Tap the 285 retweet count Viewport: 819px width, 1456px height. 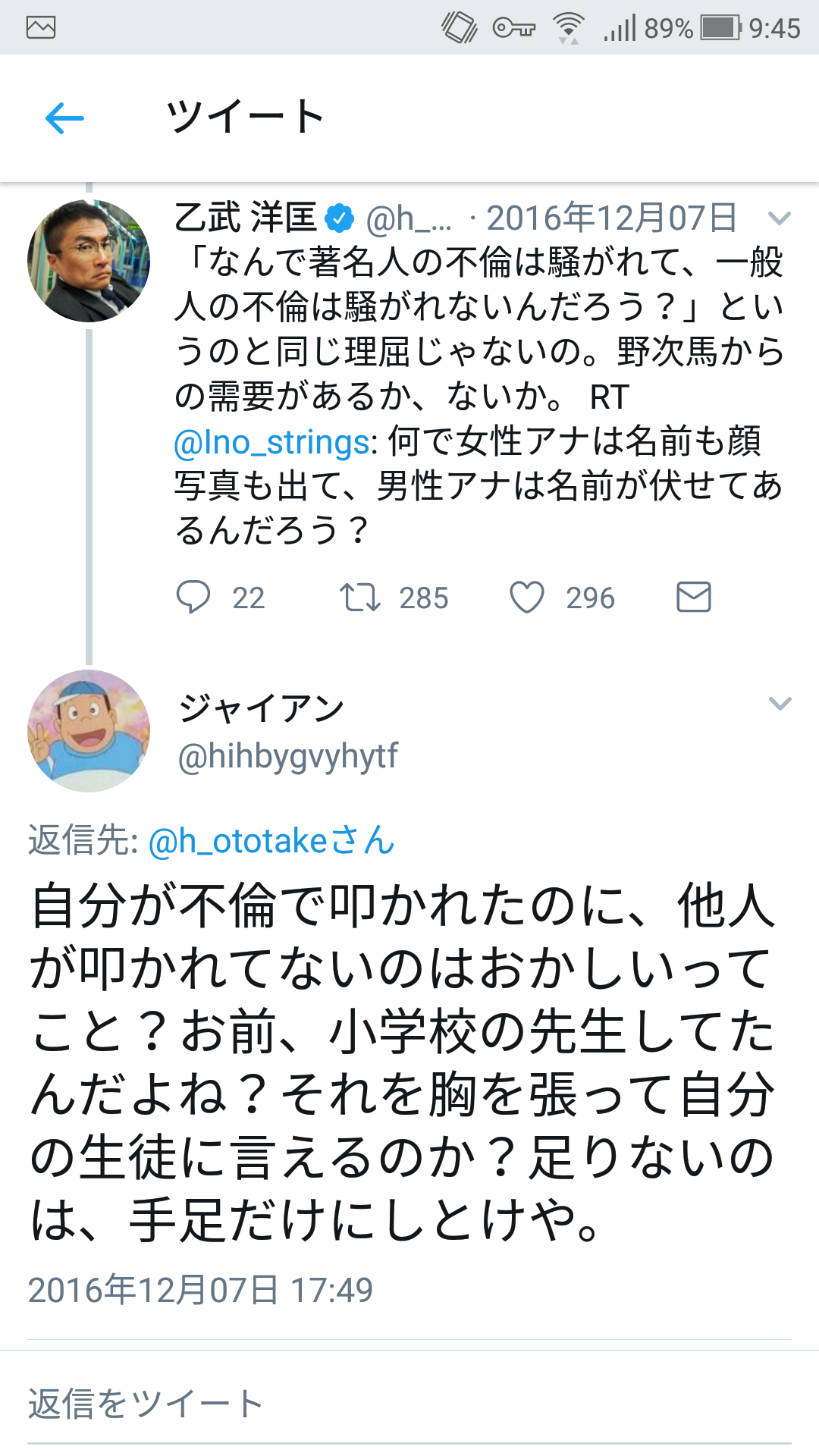pyautogui.click(x=424, y=598)
